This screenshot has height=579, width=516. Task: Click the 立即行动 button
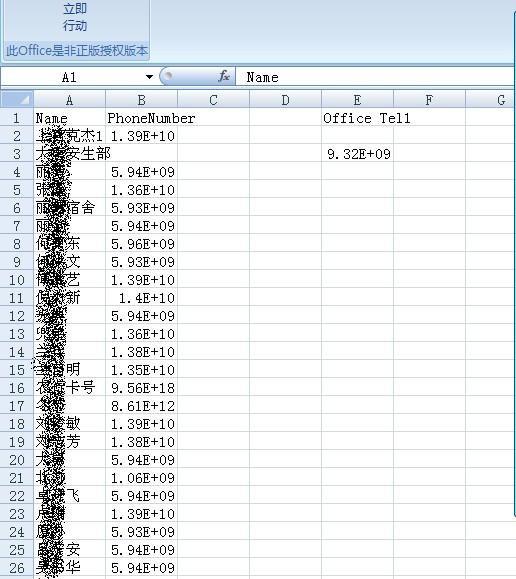75,17
